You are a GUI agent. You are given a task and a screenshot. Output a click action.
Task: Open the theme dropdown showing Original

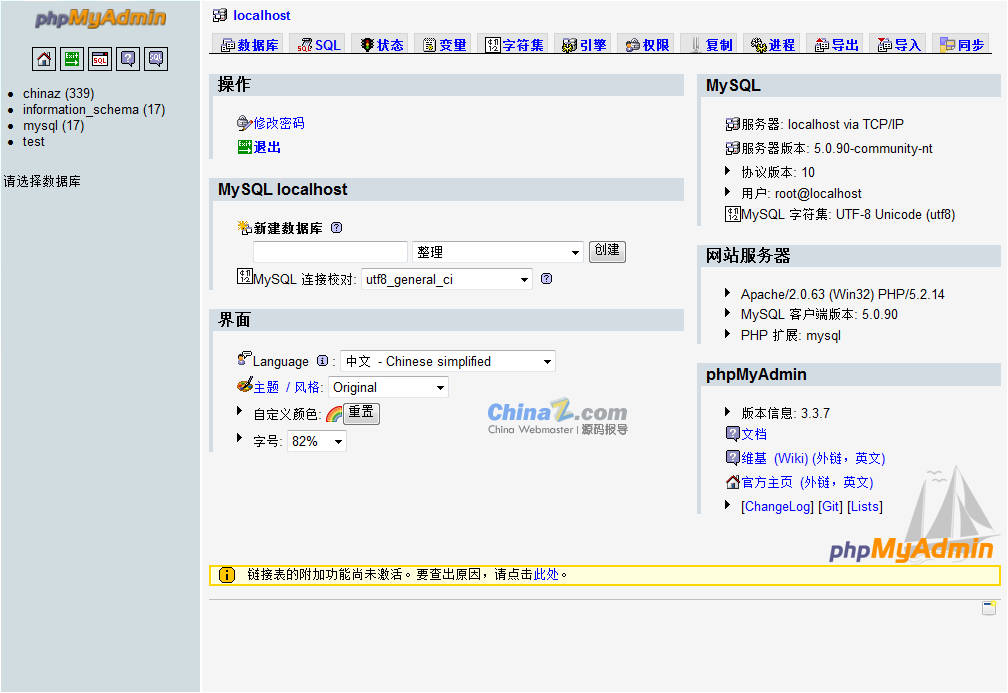[x=388, y=387]
